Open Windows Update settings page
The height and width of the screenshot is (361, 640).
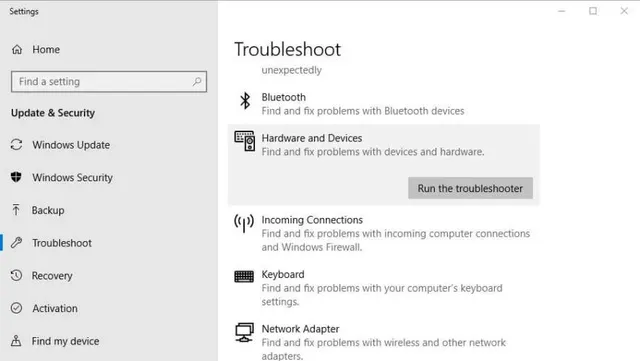click(71, 145)
